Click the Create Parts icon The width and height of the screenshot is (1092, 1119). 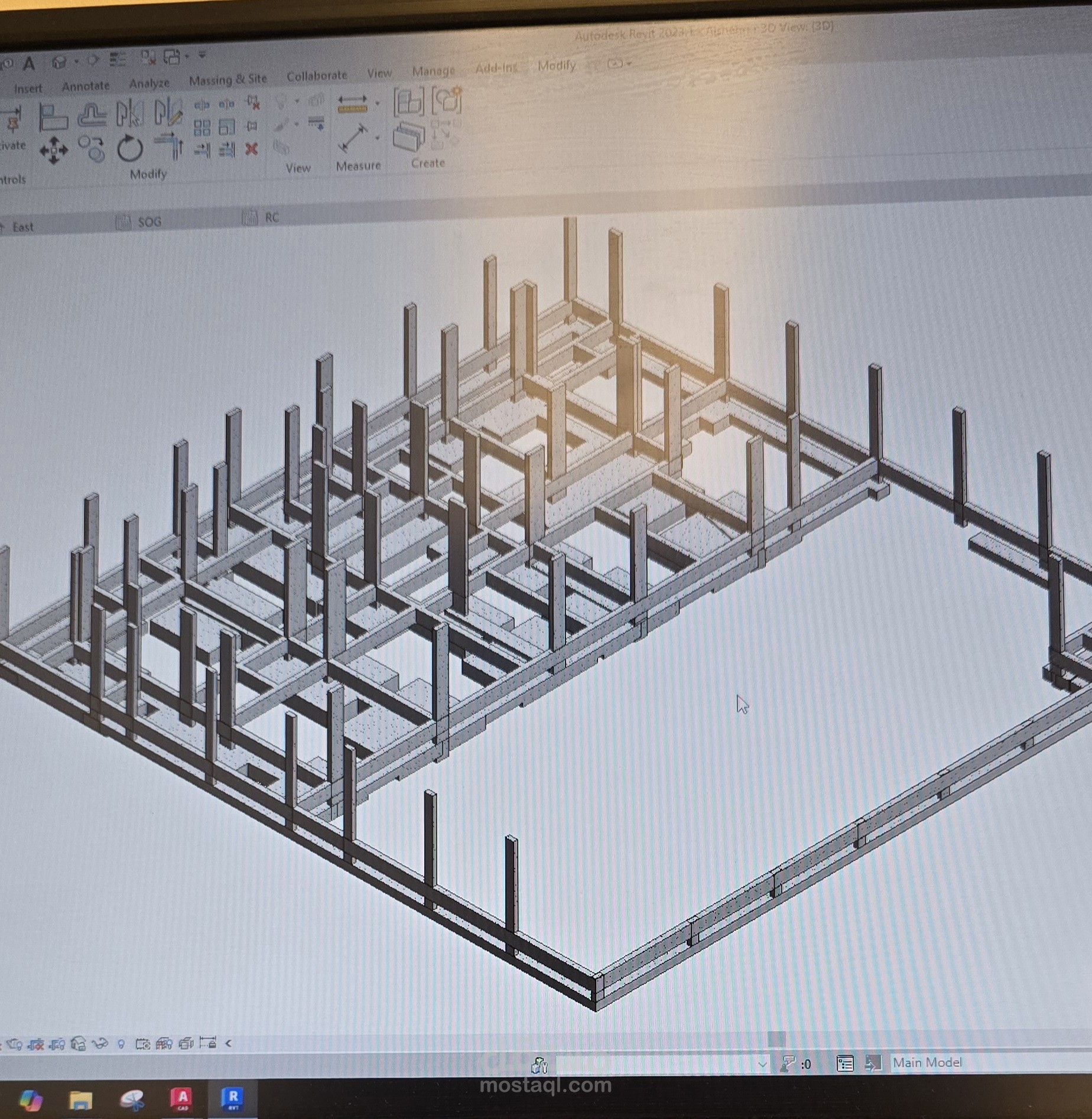pos(409,138)
